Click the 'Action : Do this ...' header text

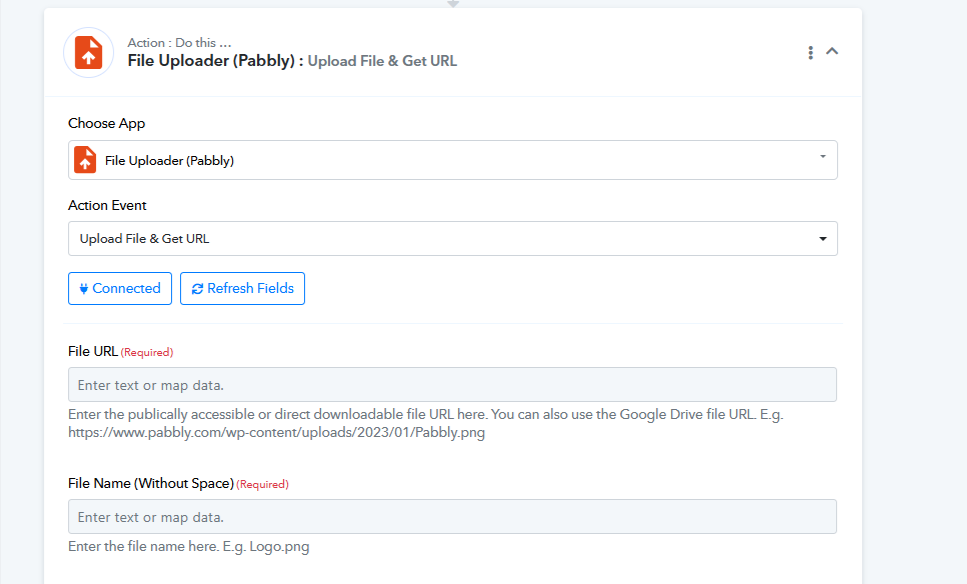pos(179,43)
